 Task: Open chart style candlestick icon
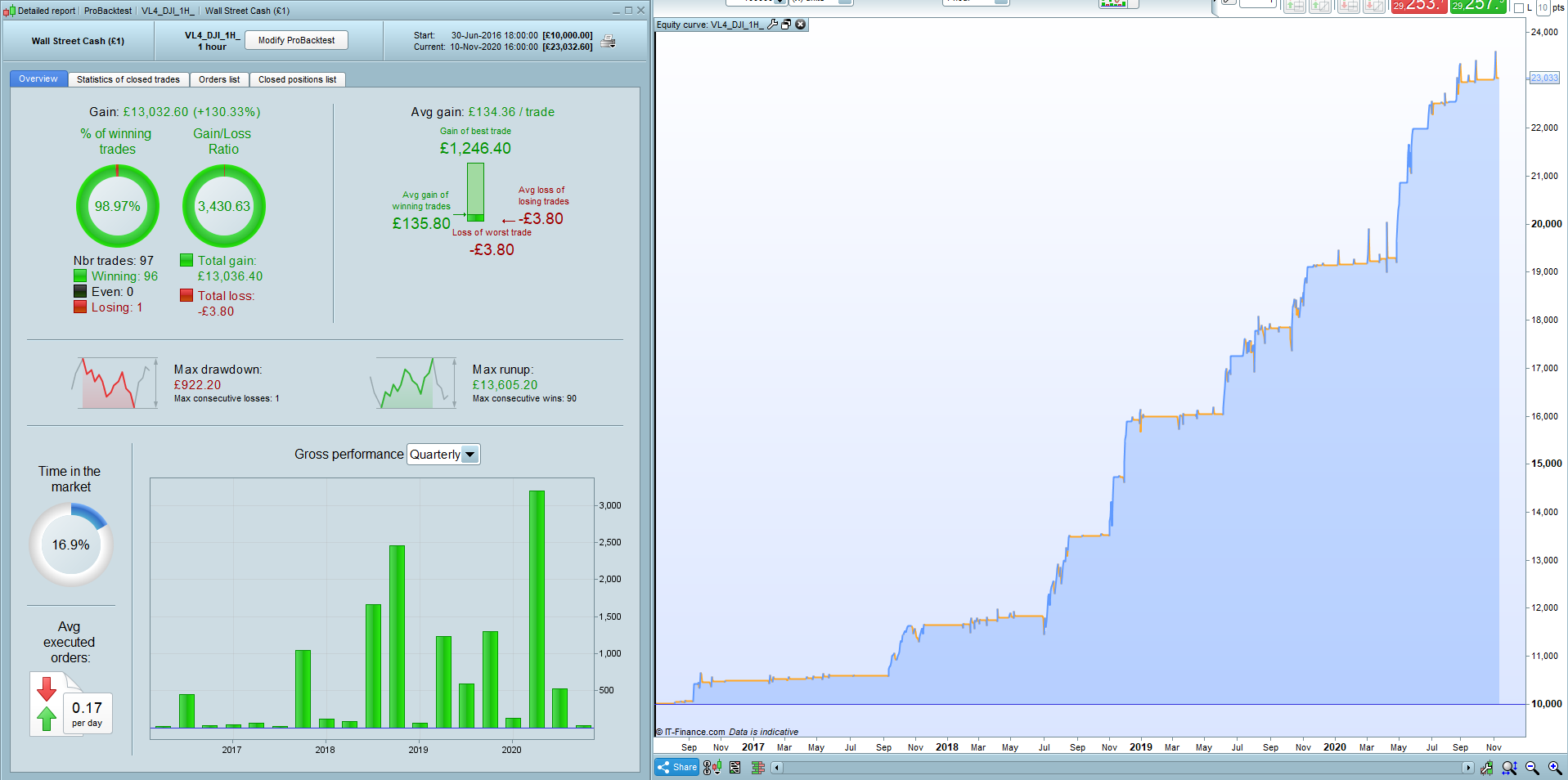point(712,768)
